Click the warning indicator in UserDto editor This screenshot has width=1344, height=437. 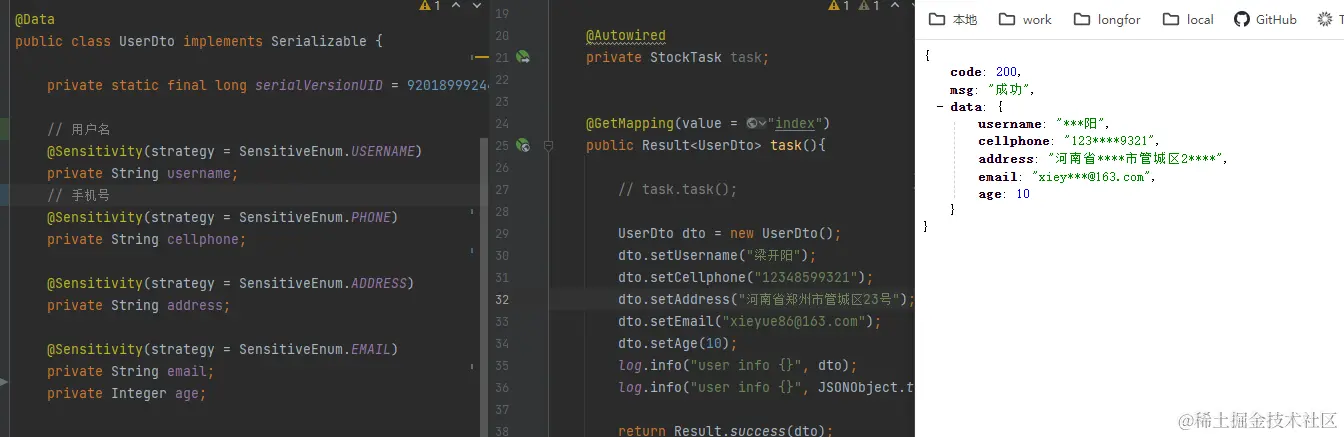click(x=430, y=6)
